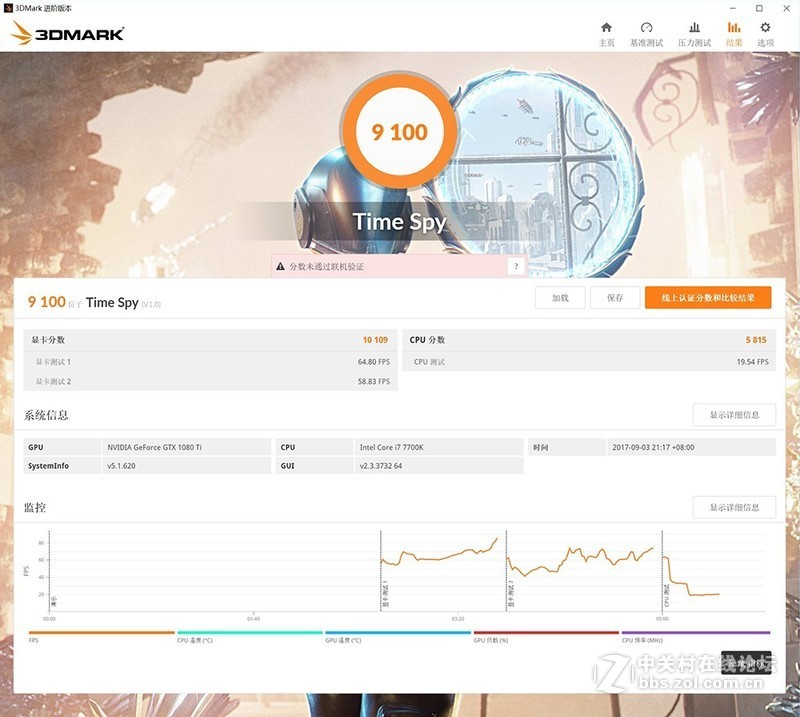Click the 64.80 FPS value

coord(373,362)
